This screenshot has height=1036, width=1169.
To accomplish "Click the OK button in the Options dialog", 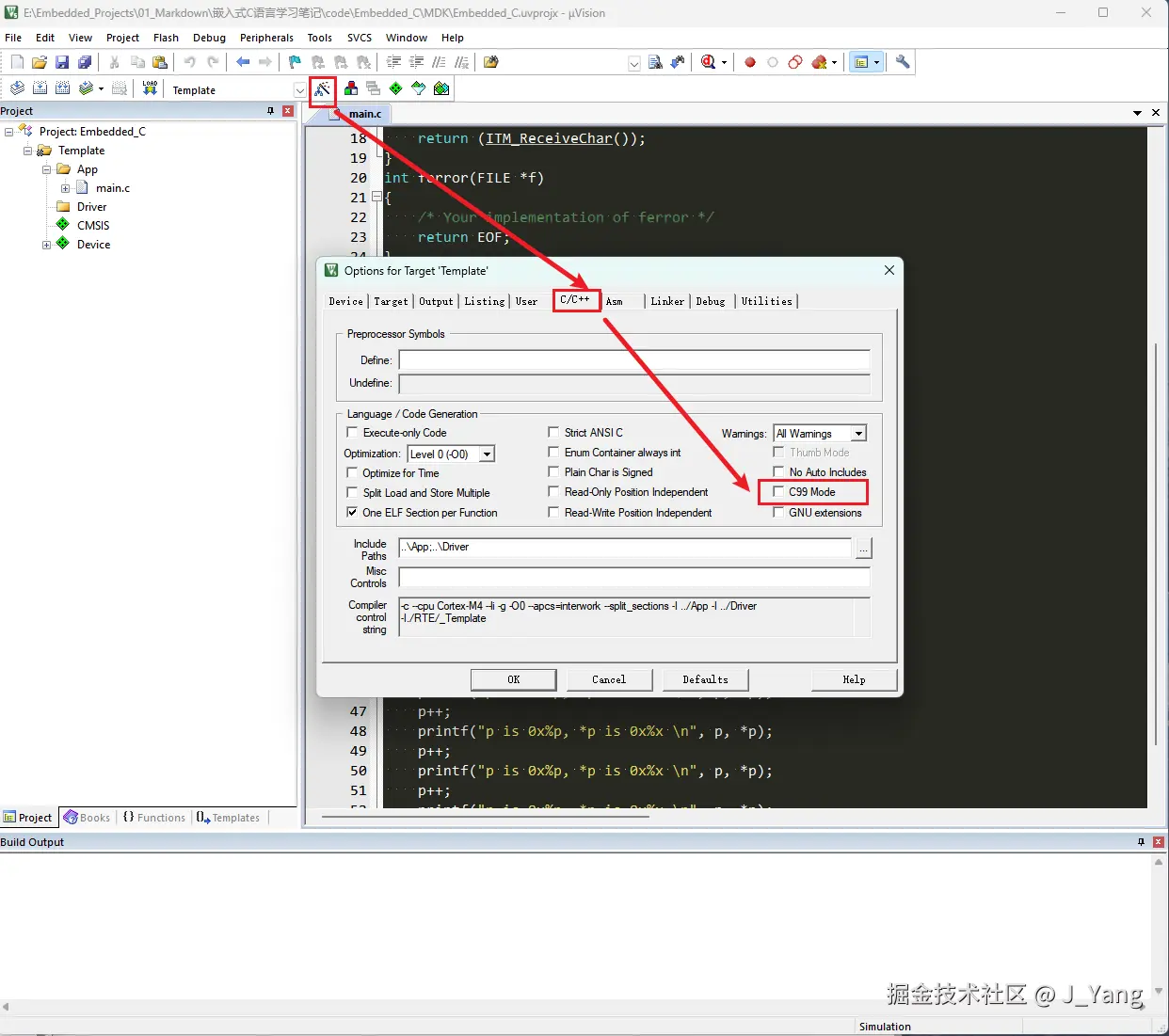I will (x=513, y=679).
